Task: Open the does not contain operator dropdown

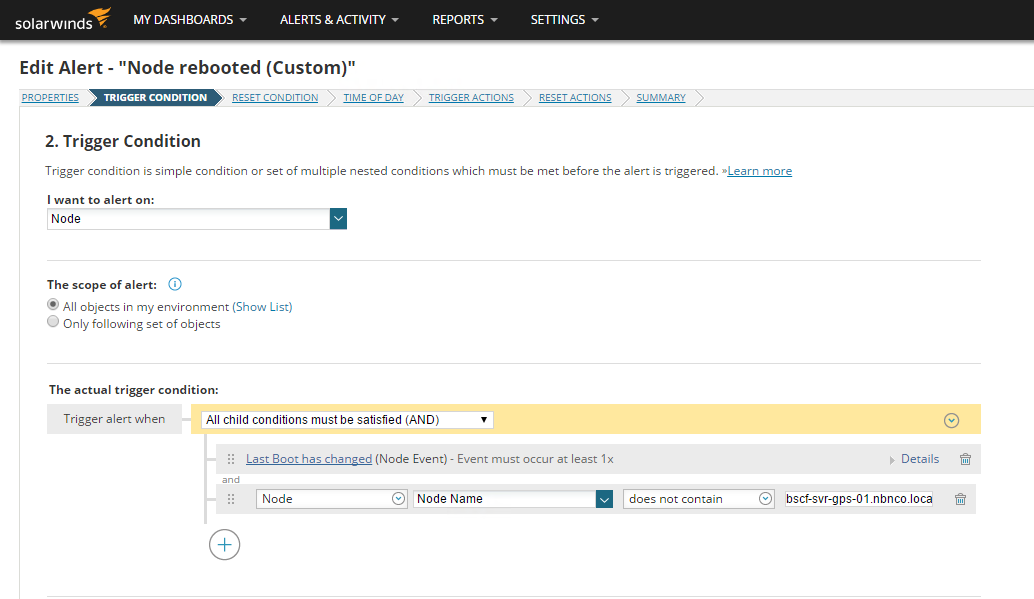Action: point(698,499)
